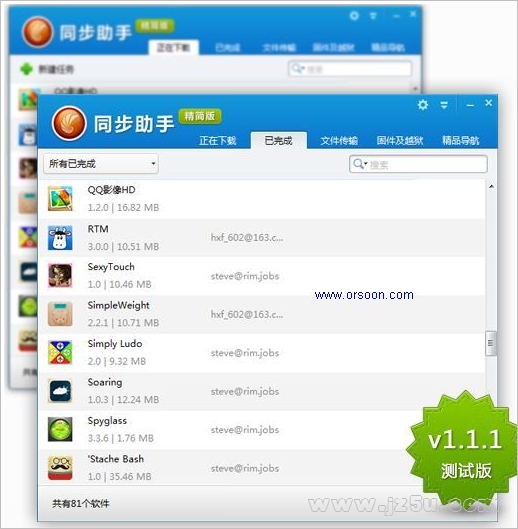Open the 所有已完成 filter dropdown
The image size is (518, 529).
(101, 164)
